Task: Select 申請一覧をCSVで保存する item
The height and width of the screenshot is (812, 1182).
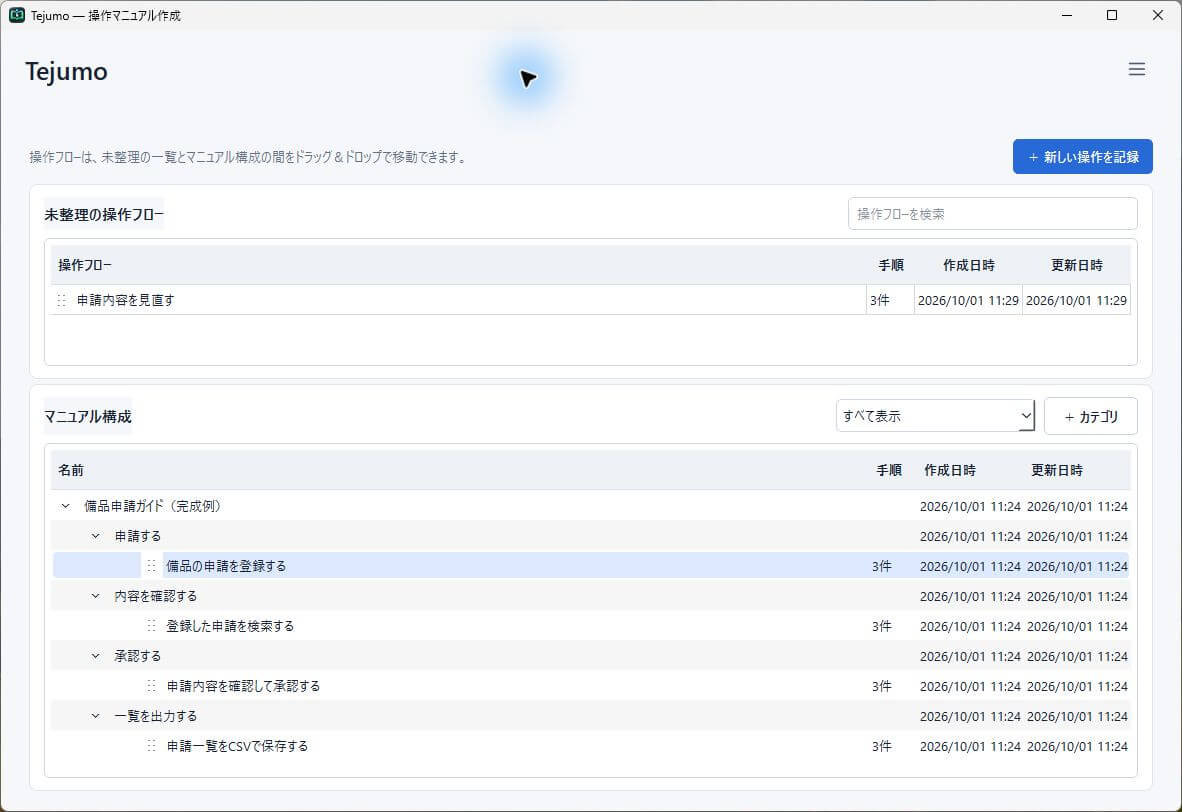Action: 590,746
